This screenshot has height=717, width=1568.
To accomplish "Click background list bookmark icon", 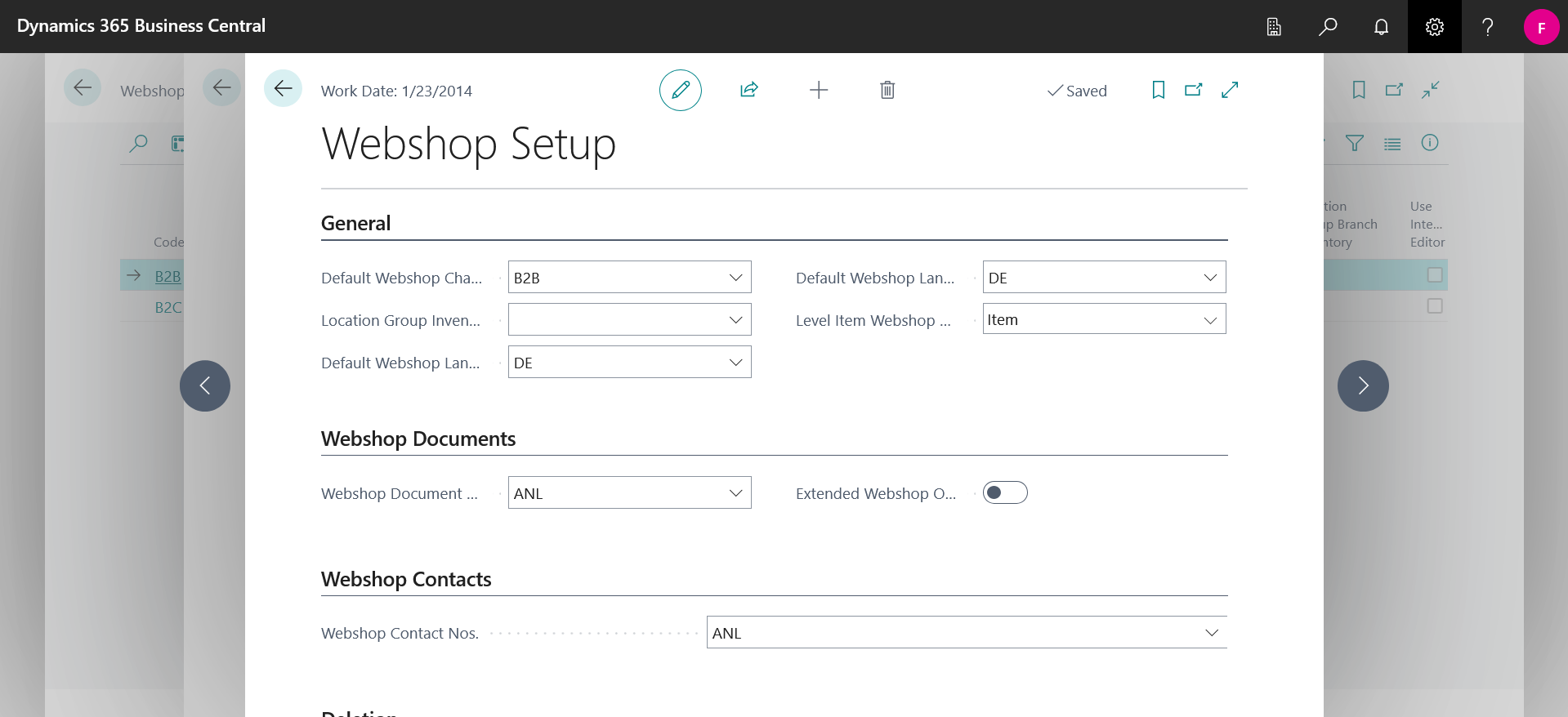I will click(1359, 90).
